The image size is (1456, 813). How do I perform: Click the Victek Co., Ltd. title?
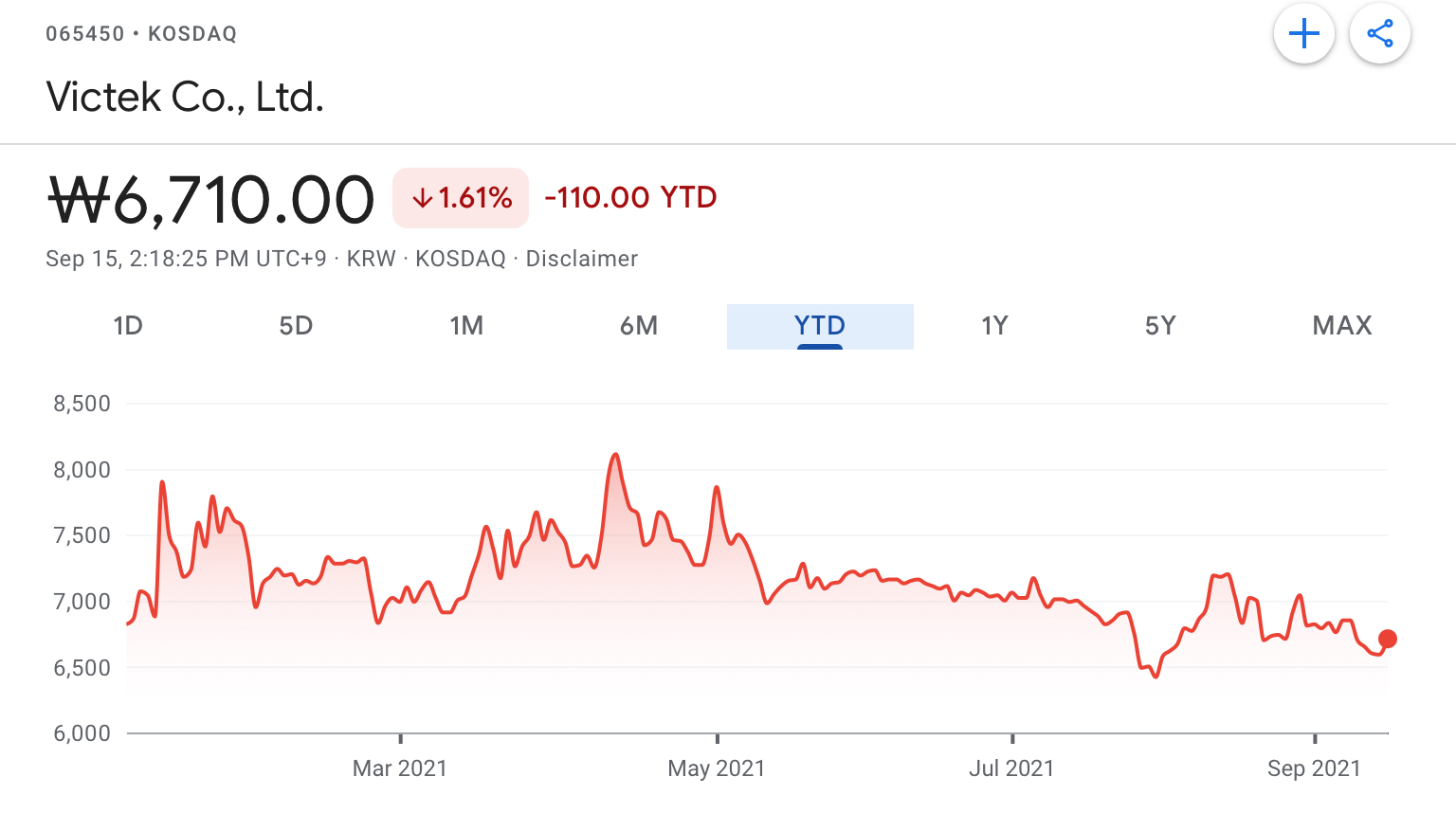coord(185,97)
